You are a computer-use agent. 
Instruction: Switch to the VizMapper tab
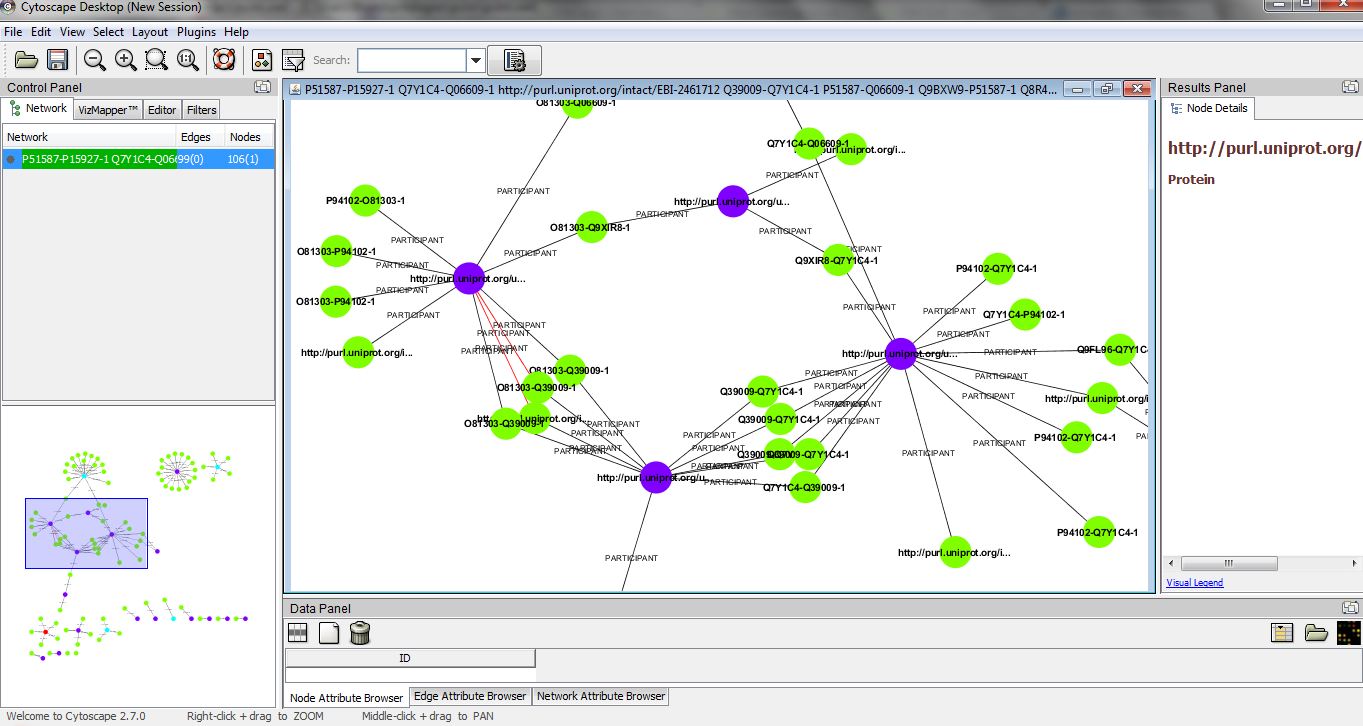tap(108, 110)
